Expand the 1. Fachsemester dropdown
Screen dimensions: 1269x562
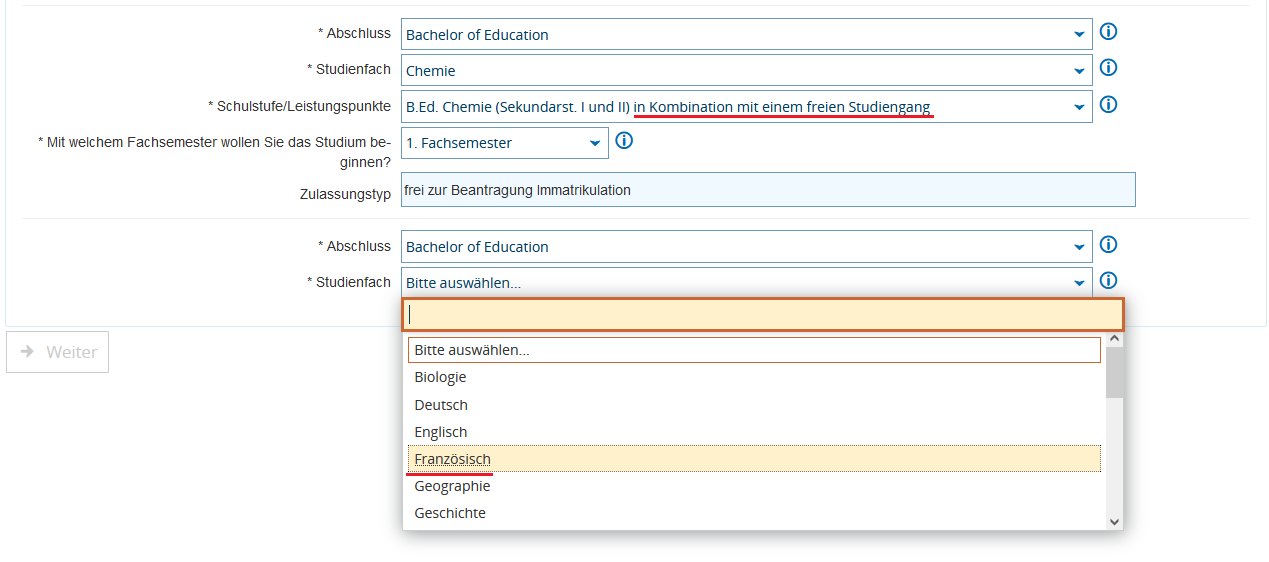point(504,143)
